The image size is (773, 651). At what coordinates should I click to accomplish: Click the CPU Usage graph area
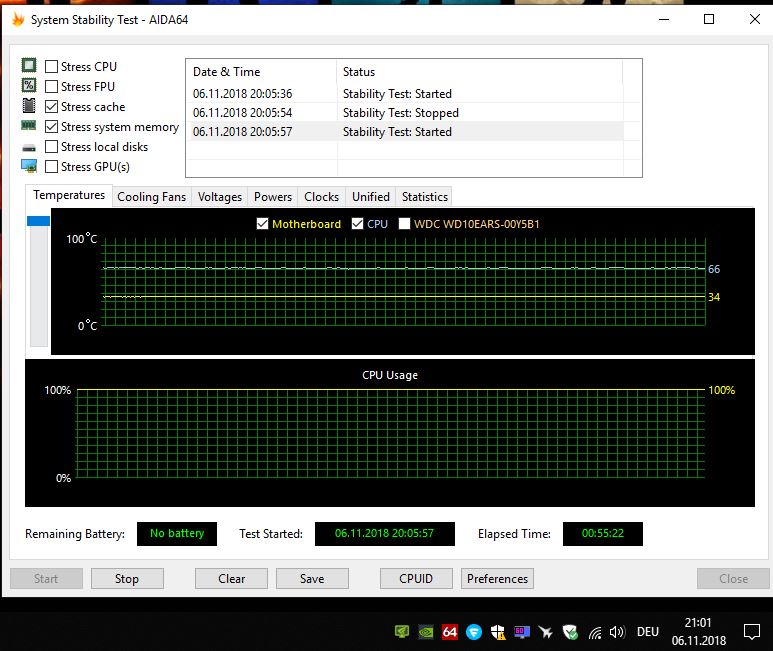[390, 433]
